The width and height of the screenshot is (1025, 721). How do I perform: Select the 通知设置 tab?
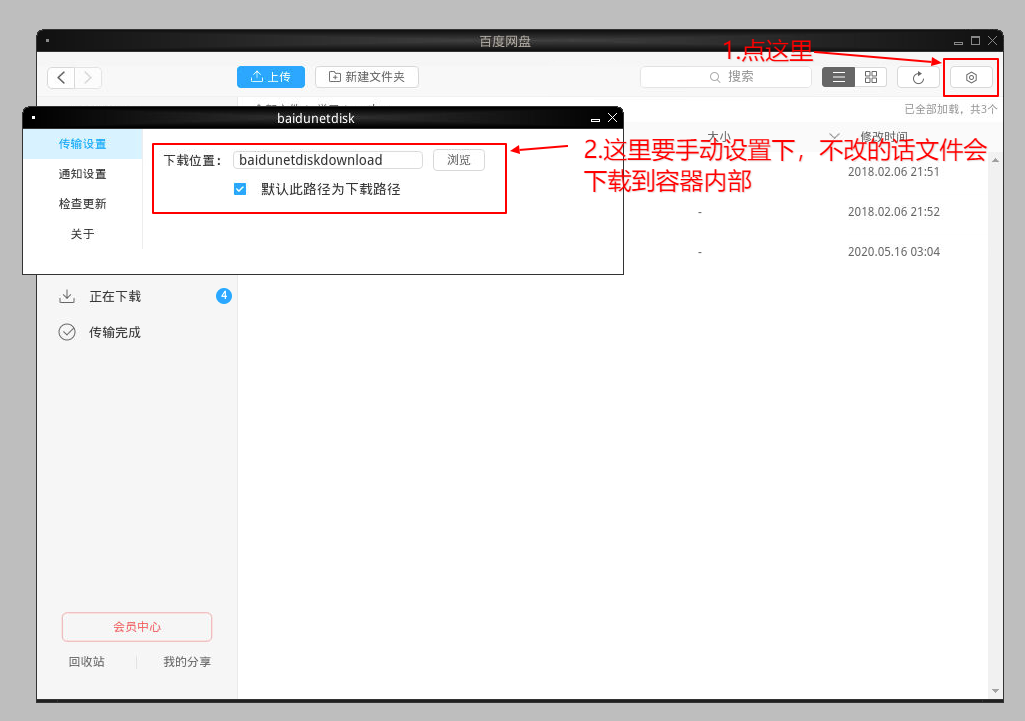[82, 174]
